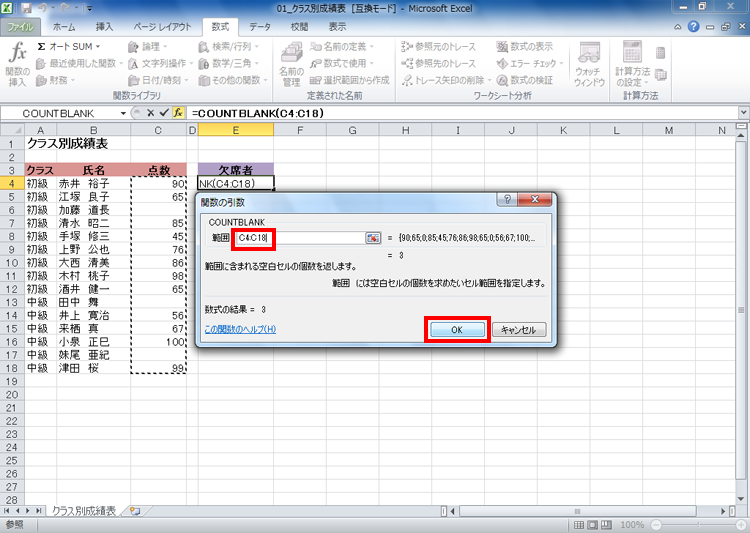This screenshot has height=533, width=750.
Task: Switch to Page Break Preview in status bar
Action: click(x=606, y=525)
